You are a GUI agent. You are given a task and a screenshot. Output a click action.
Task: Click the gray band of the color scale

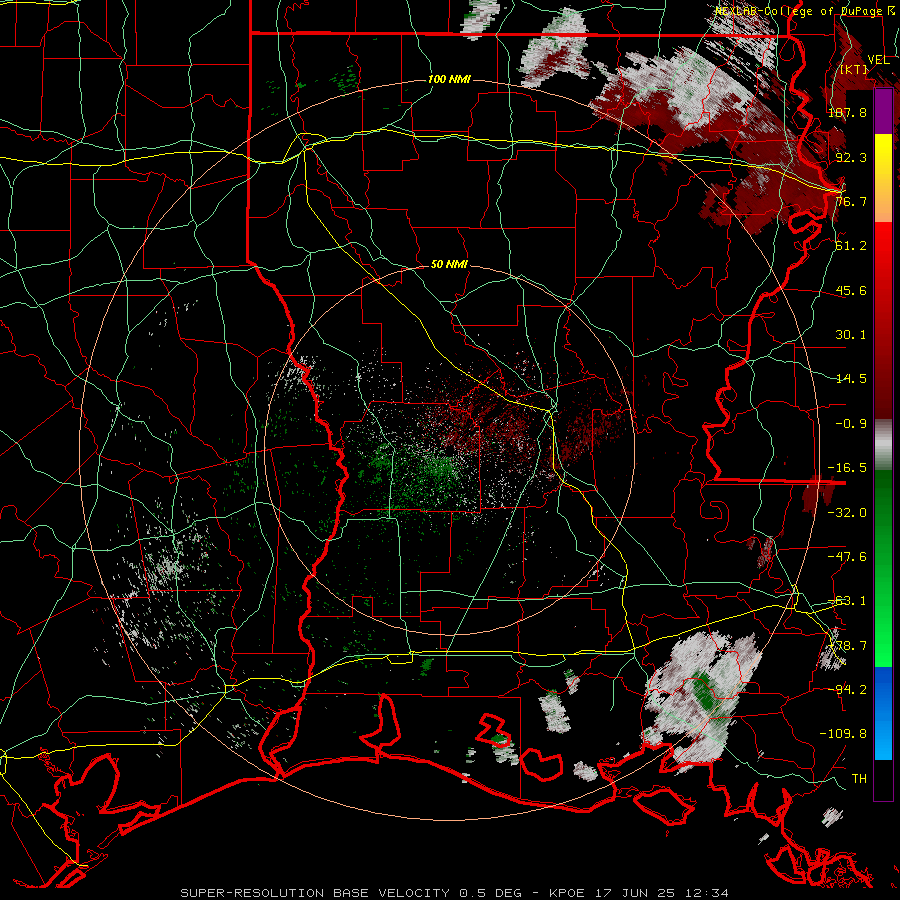(x=883, y=445)
